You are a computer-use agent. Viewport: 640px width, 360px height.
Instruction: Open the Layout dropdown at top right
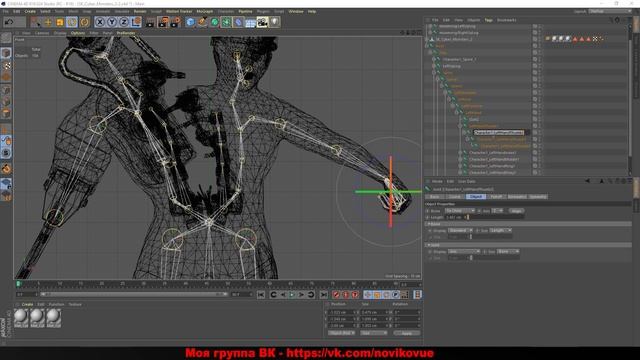tap(610, 11)
